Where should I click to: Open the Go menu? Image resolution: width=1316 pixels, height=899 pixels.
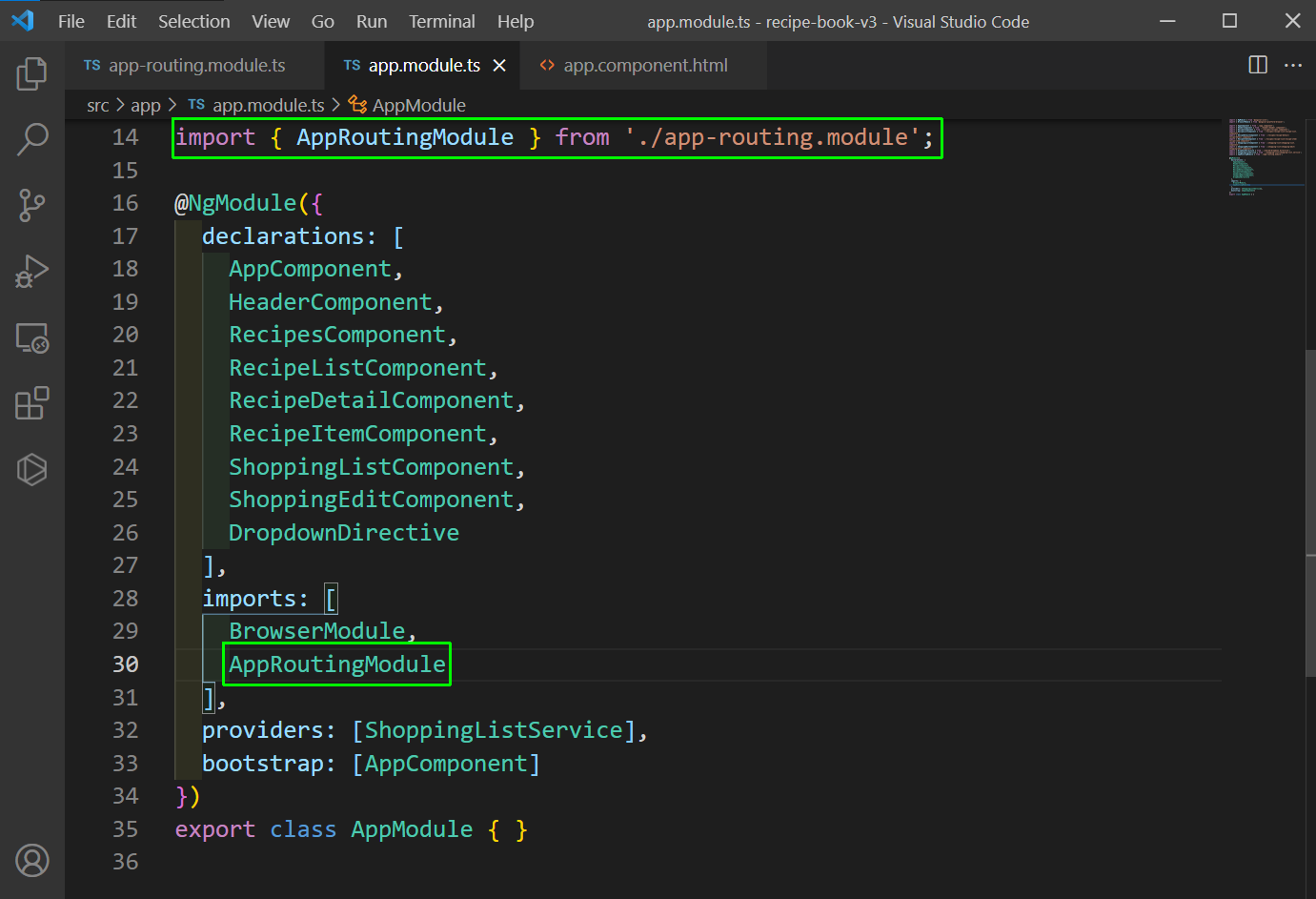(323, 21)
